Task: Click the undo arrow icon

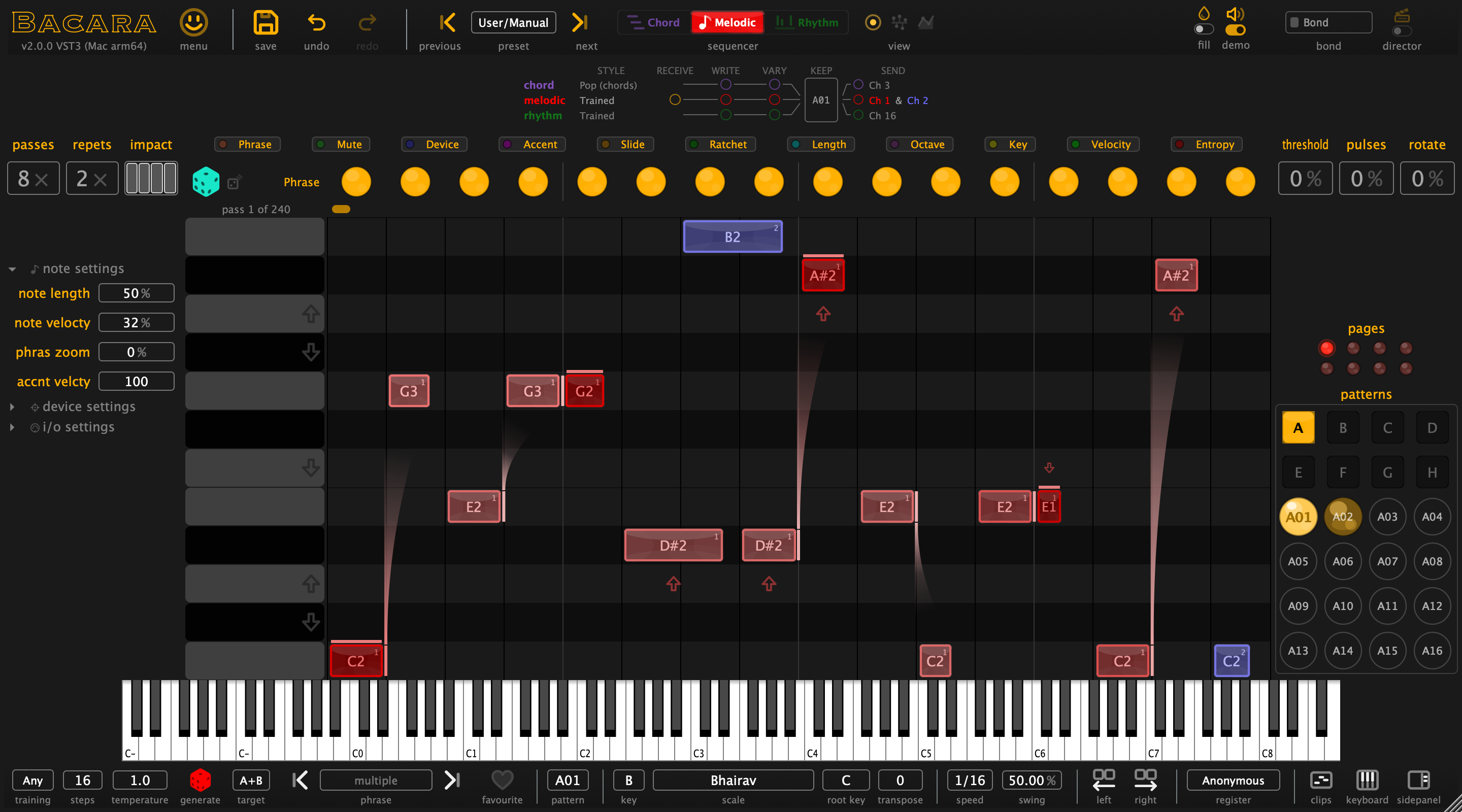Action: click(x=316, y=23)
